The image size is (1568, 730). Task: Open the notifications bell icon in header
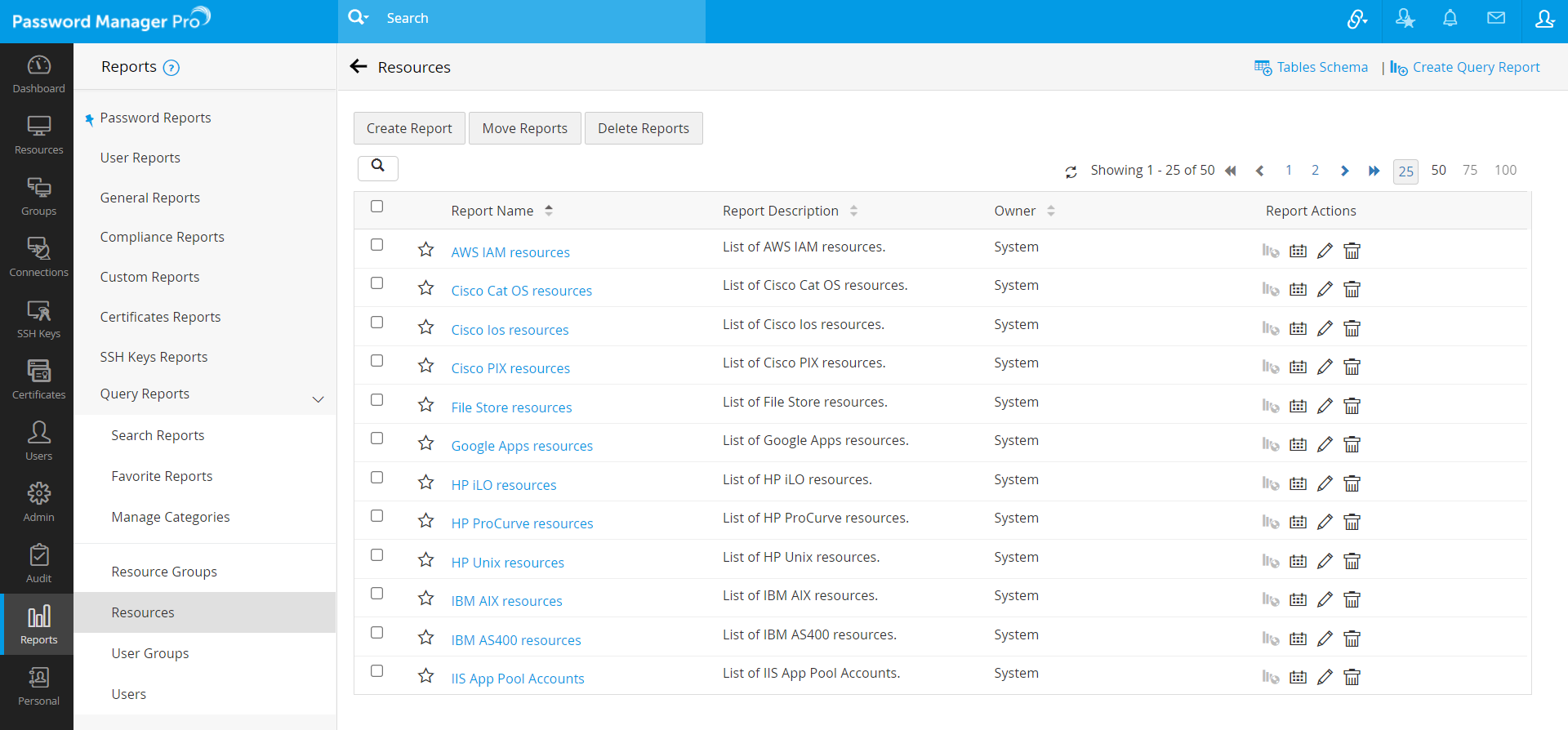tap(1450, 19)
